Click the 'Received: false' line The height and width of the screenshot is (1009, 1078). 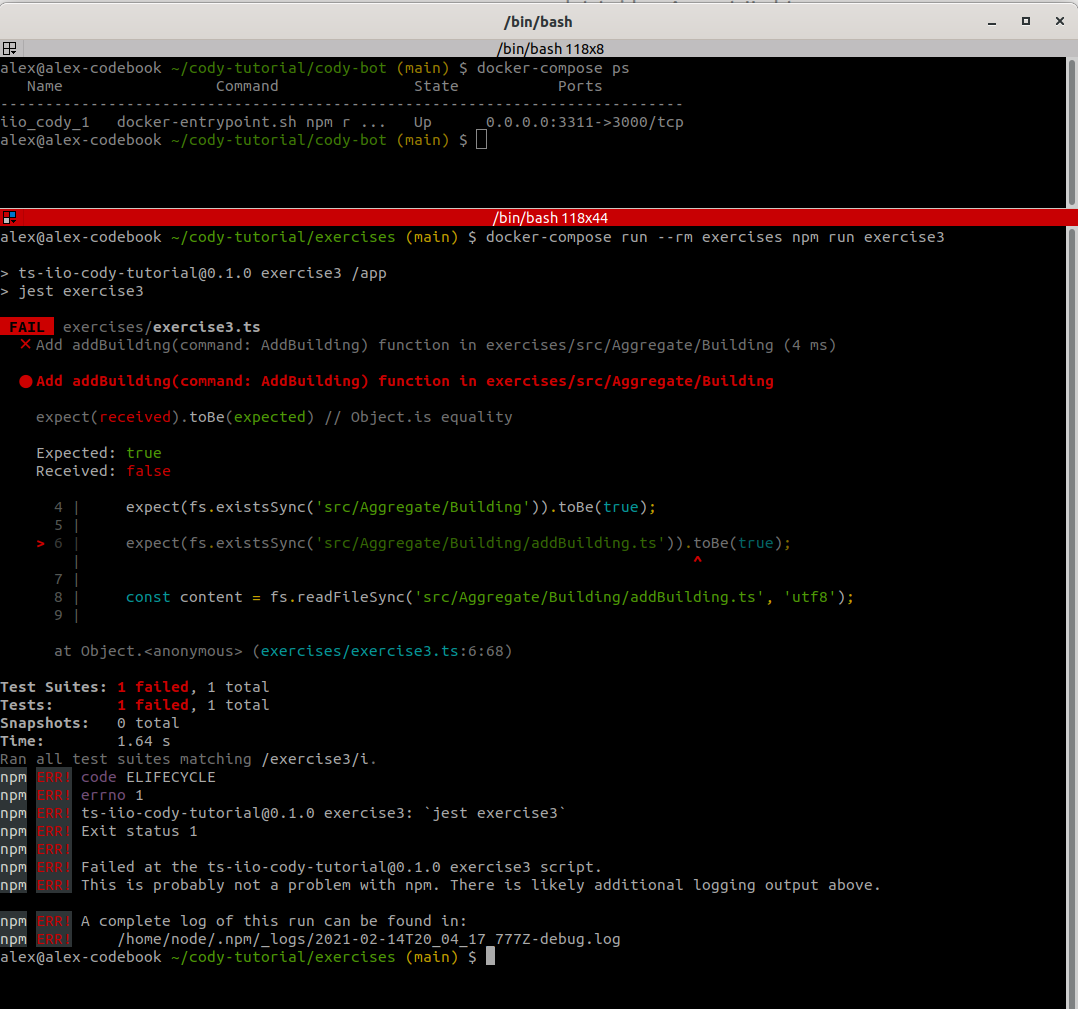click(103, 471)
